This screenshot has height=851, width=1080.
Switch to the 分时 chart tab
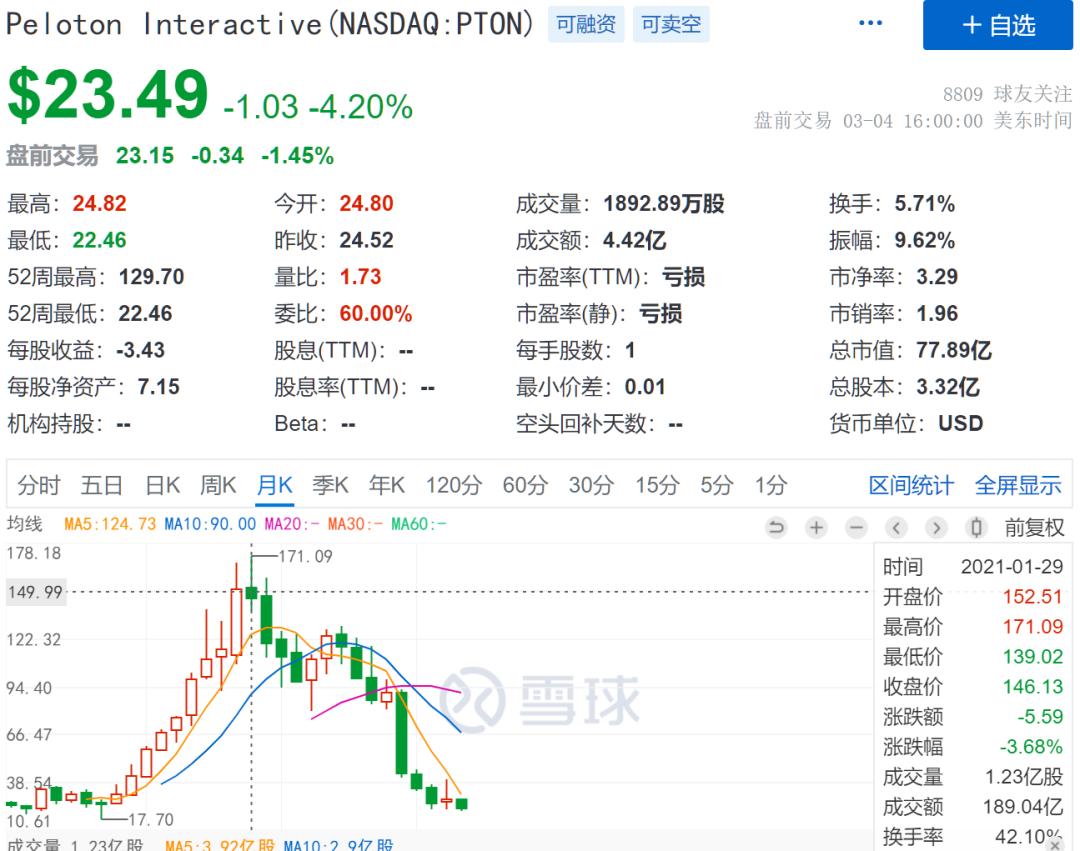click(x=39, y=485)
